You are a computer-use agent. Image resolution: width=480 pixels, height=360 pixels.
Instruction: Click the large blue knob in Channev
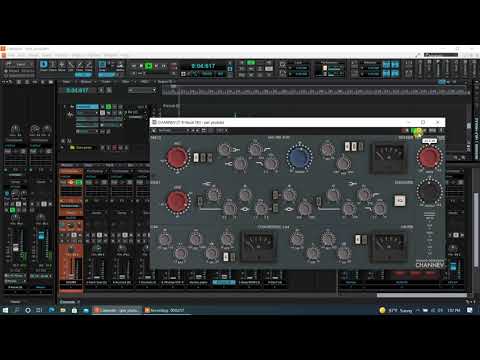(x=299, y=157)
